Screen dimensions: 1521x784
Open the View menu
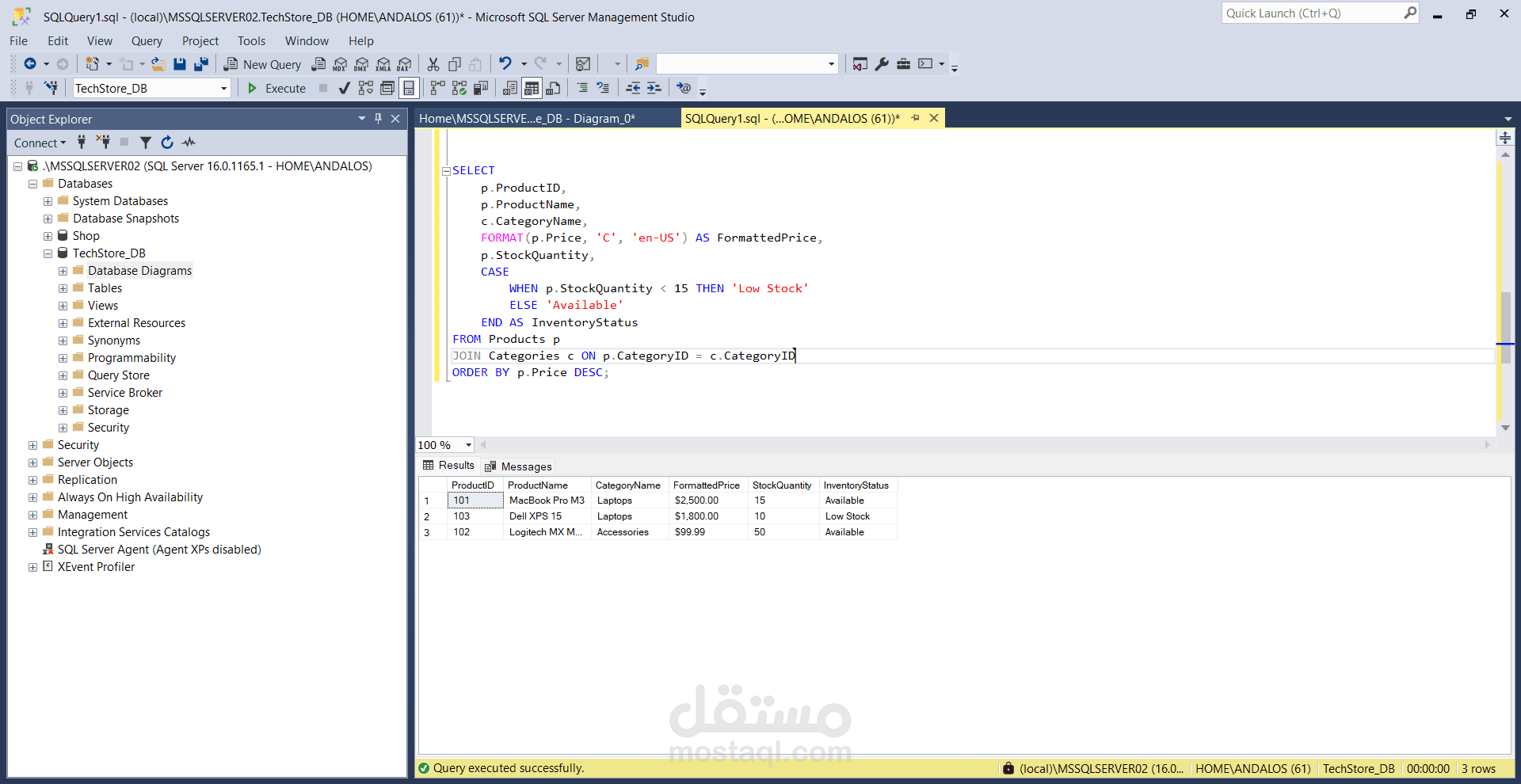click(x=100, y=41)
